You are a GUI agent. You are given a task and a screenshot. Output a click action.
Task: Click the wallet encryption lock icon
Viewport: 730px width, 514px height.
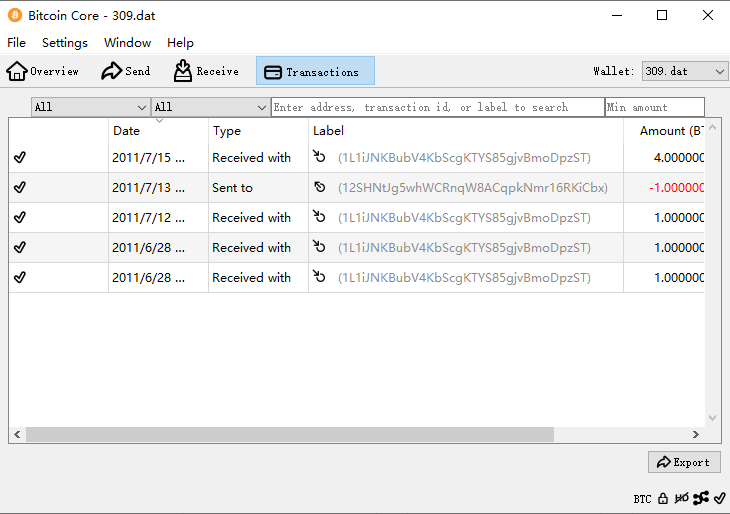pos(663,498)
